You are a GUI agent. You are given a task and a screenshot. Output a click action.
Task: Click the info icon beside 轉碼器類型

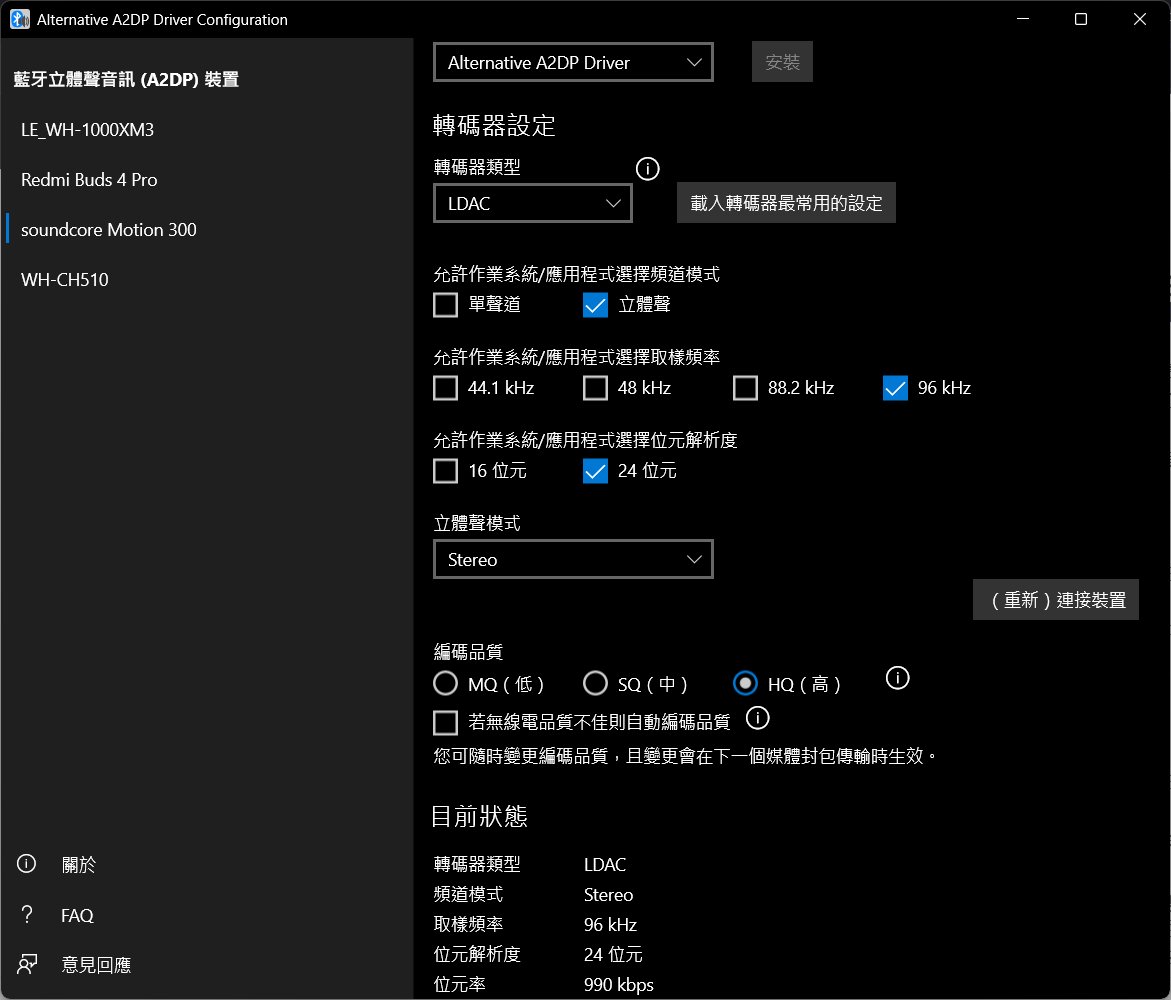[x=647, y=169]
